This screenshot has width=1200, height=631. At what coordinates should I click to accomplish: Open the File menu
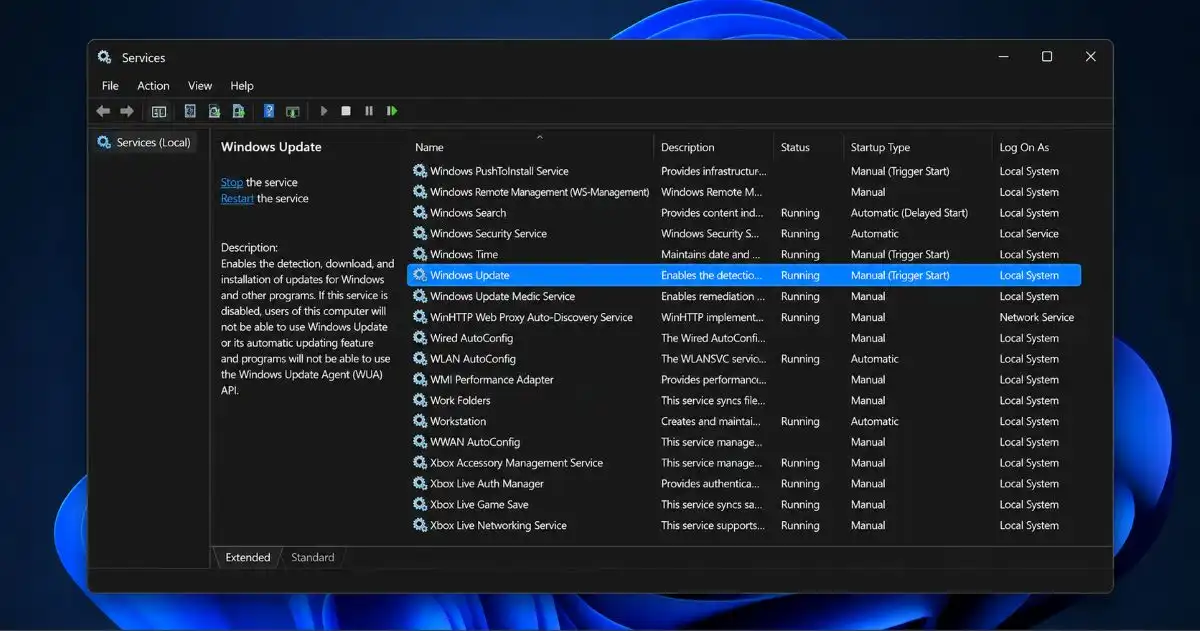pos(110,86)
